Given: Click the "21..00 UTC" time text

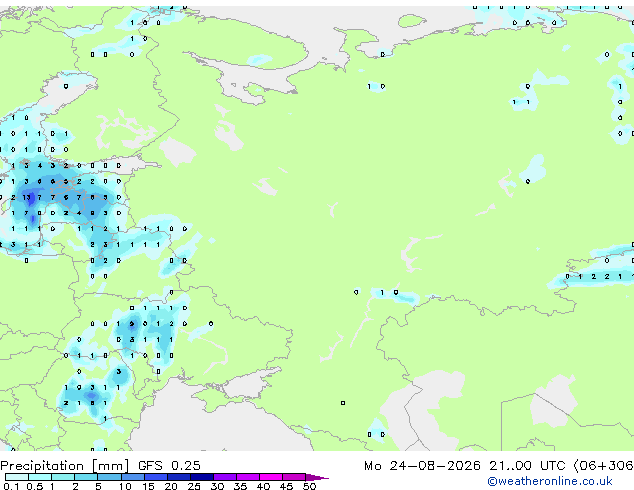Looking at the screenshot, I should click(527, 466).
